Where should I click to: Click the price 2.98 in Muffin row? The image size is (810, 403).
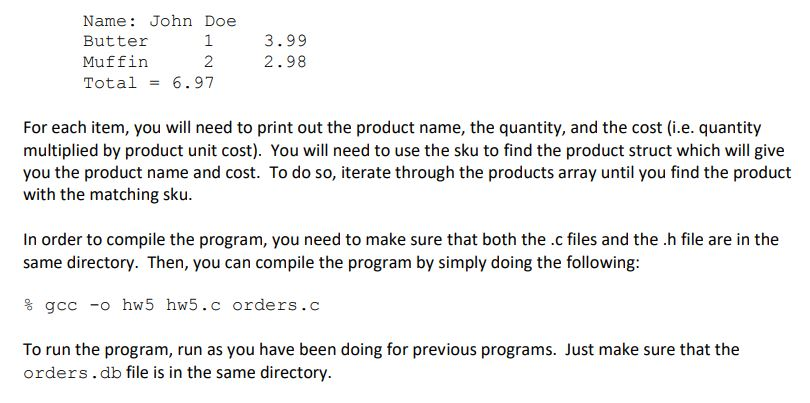(285, 62)
